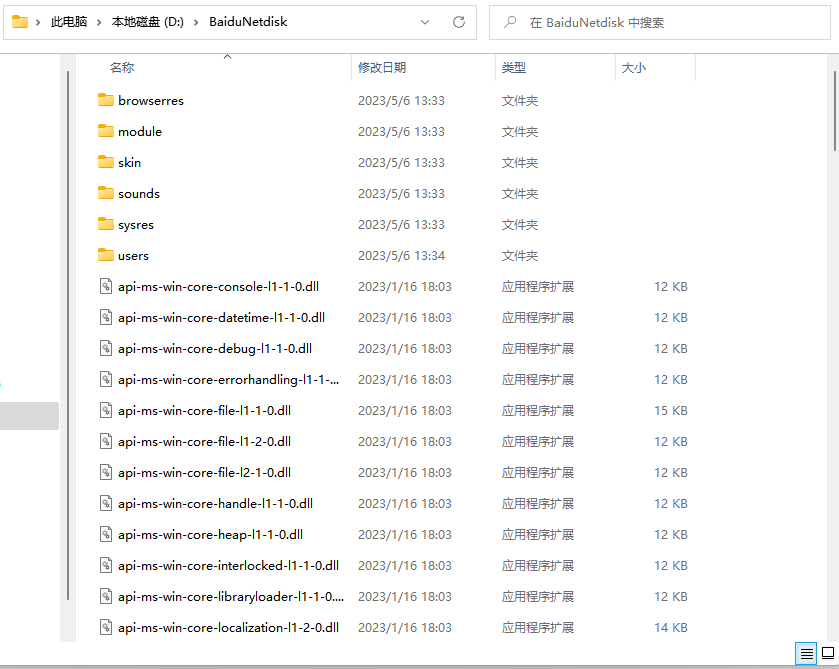Select api-ms-win-core-handle-l1-1-0.dll name

click(x=216, y=504)
